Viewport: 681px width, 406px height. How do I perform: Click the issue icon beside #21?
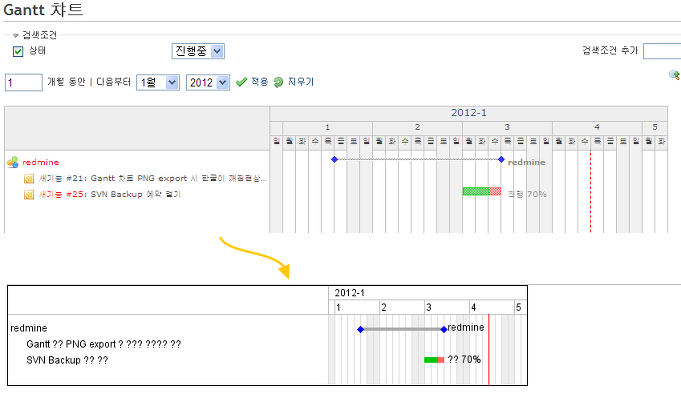(29, 178)
